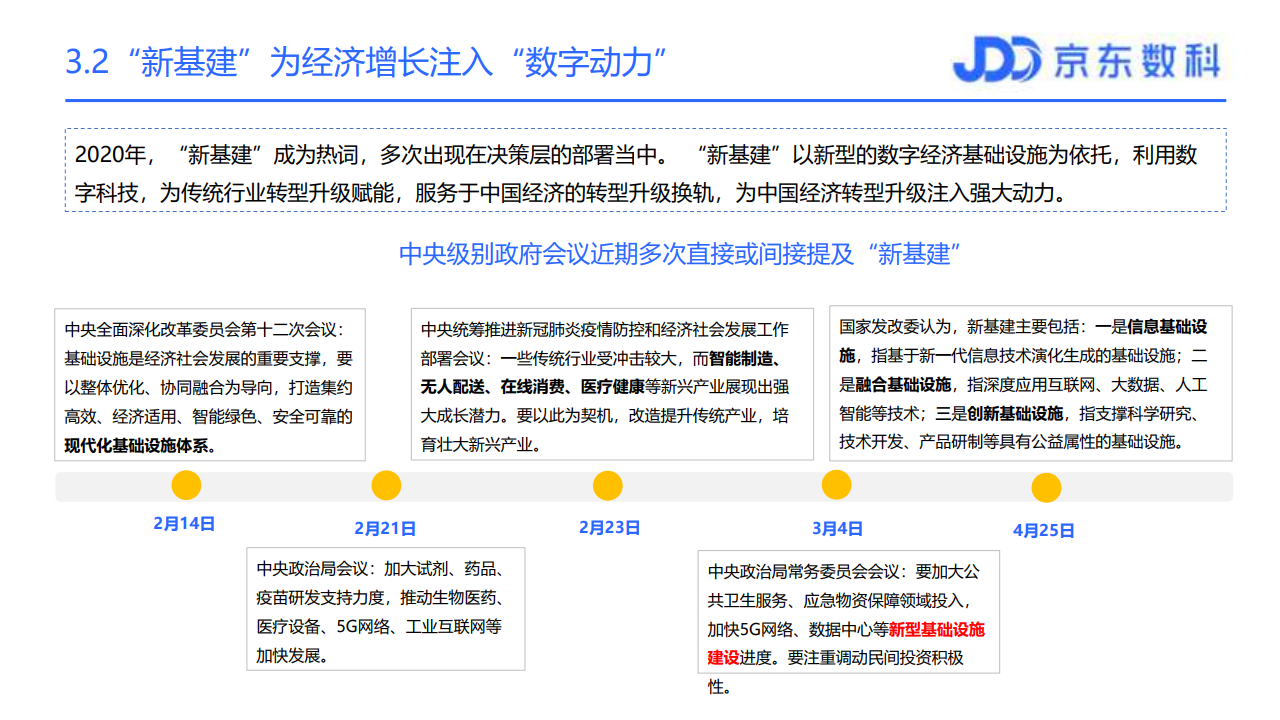Click the 2月14日 date label
The image size is (1280, 720).
[184, 523]
